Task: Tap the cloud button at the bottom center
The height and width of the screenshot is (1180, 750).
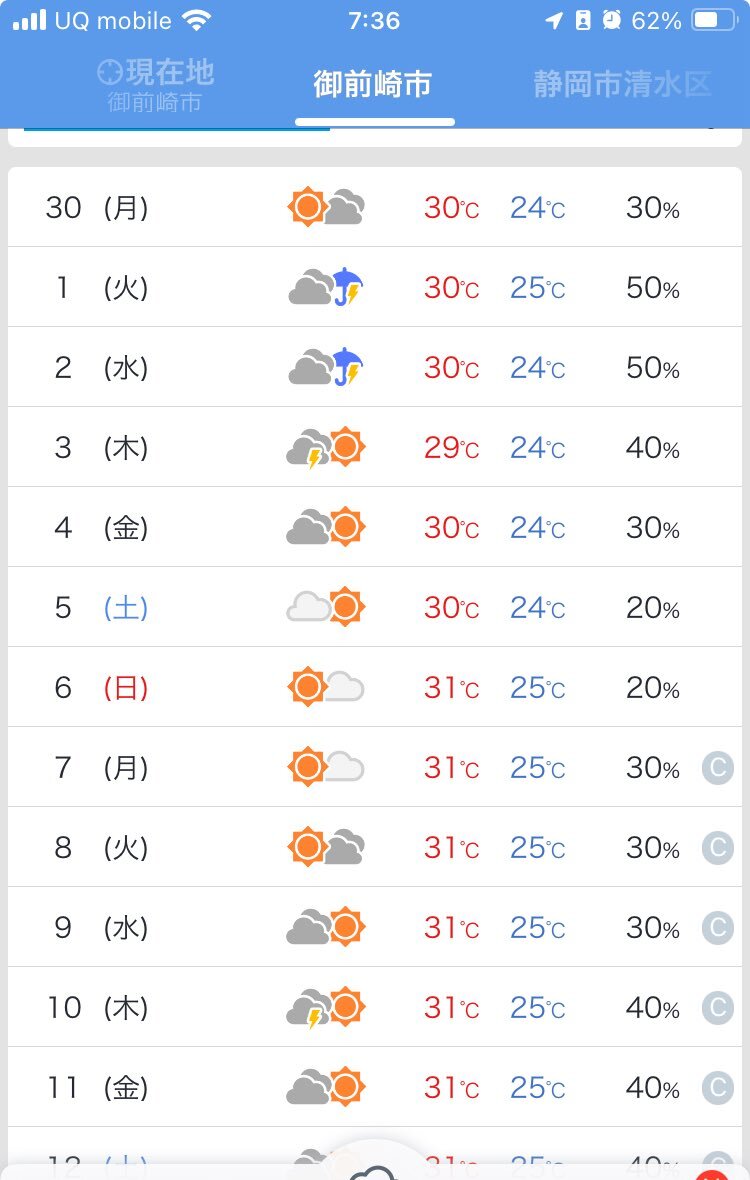Action: coord(373,1169)
